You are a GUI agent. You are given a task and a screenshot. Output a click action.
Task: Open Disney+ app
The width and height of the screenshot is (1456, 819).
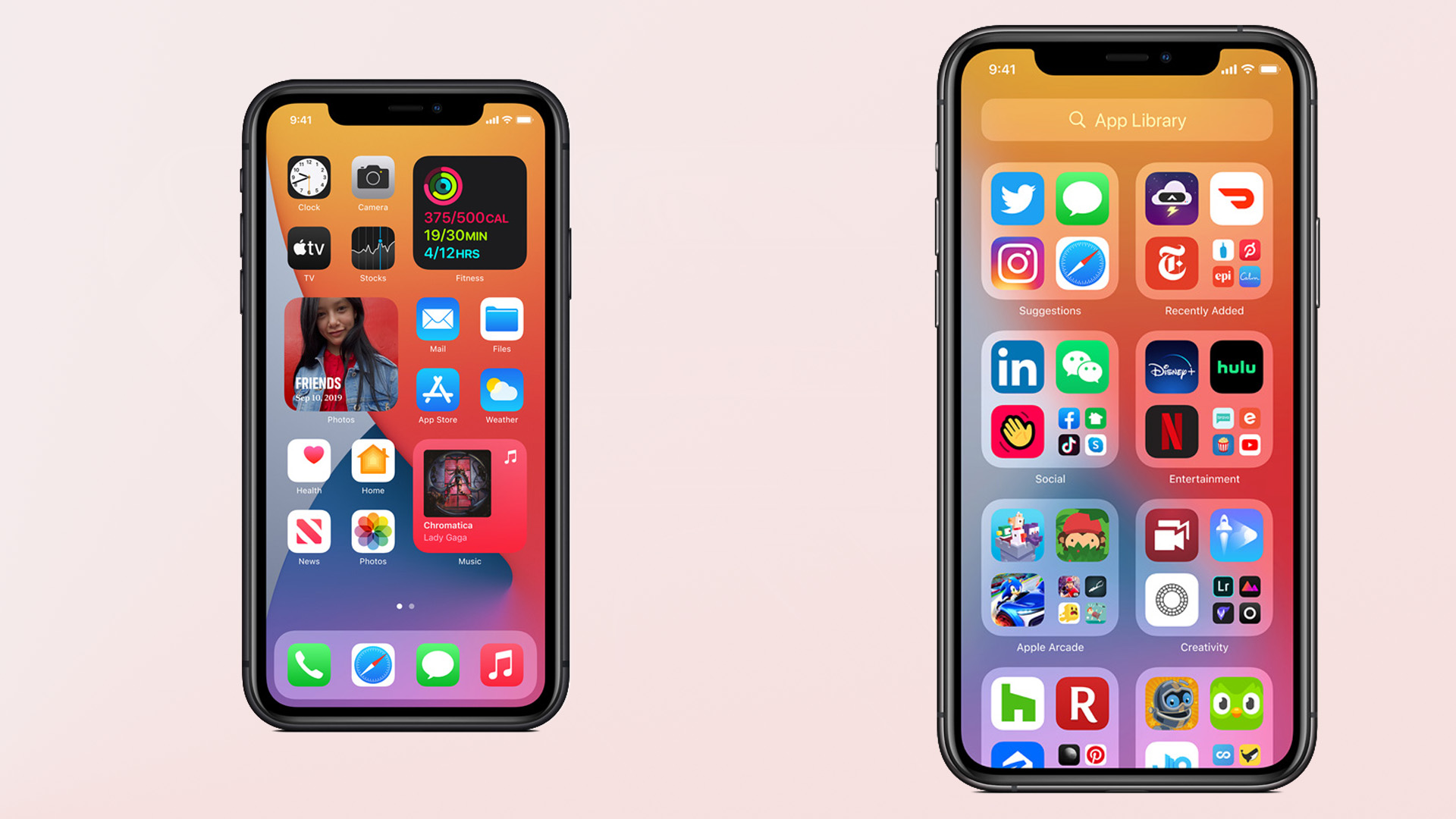(x=1172, y=369)
